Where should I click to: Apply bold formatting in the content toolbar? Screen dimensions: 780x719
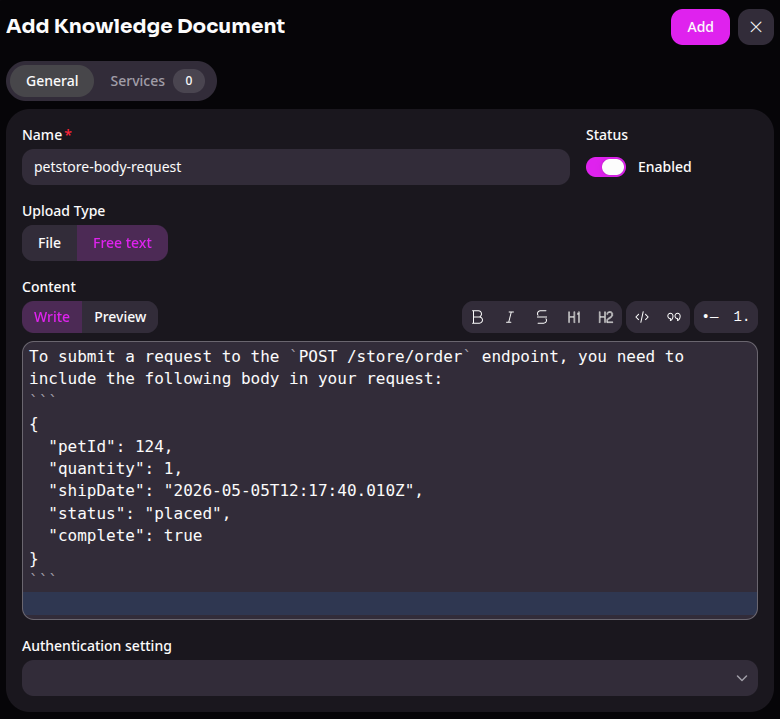tap(478, 317)
